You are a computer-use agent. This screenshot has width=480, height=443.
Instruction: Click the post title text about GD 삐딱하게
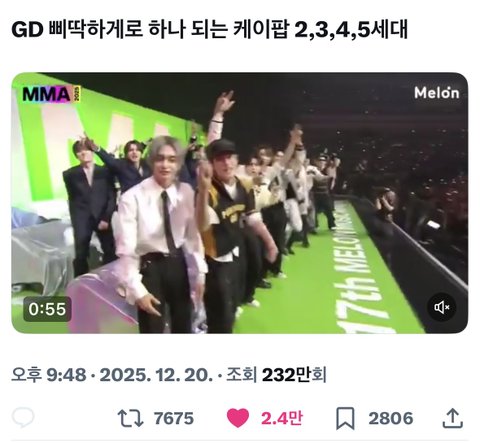210,30
